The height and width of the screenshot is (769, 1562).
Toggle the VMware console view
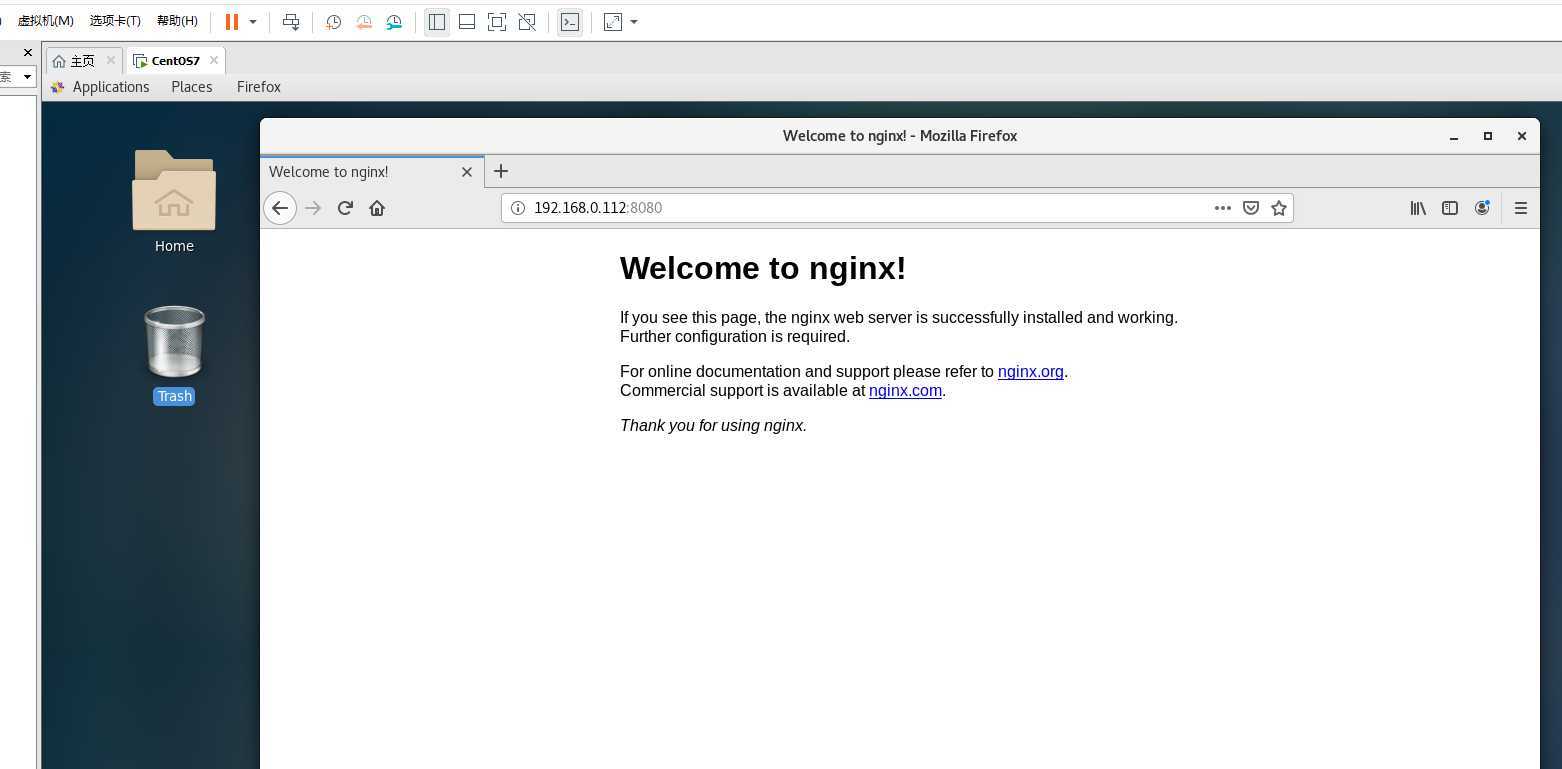[570, 22]
